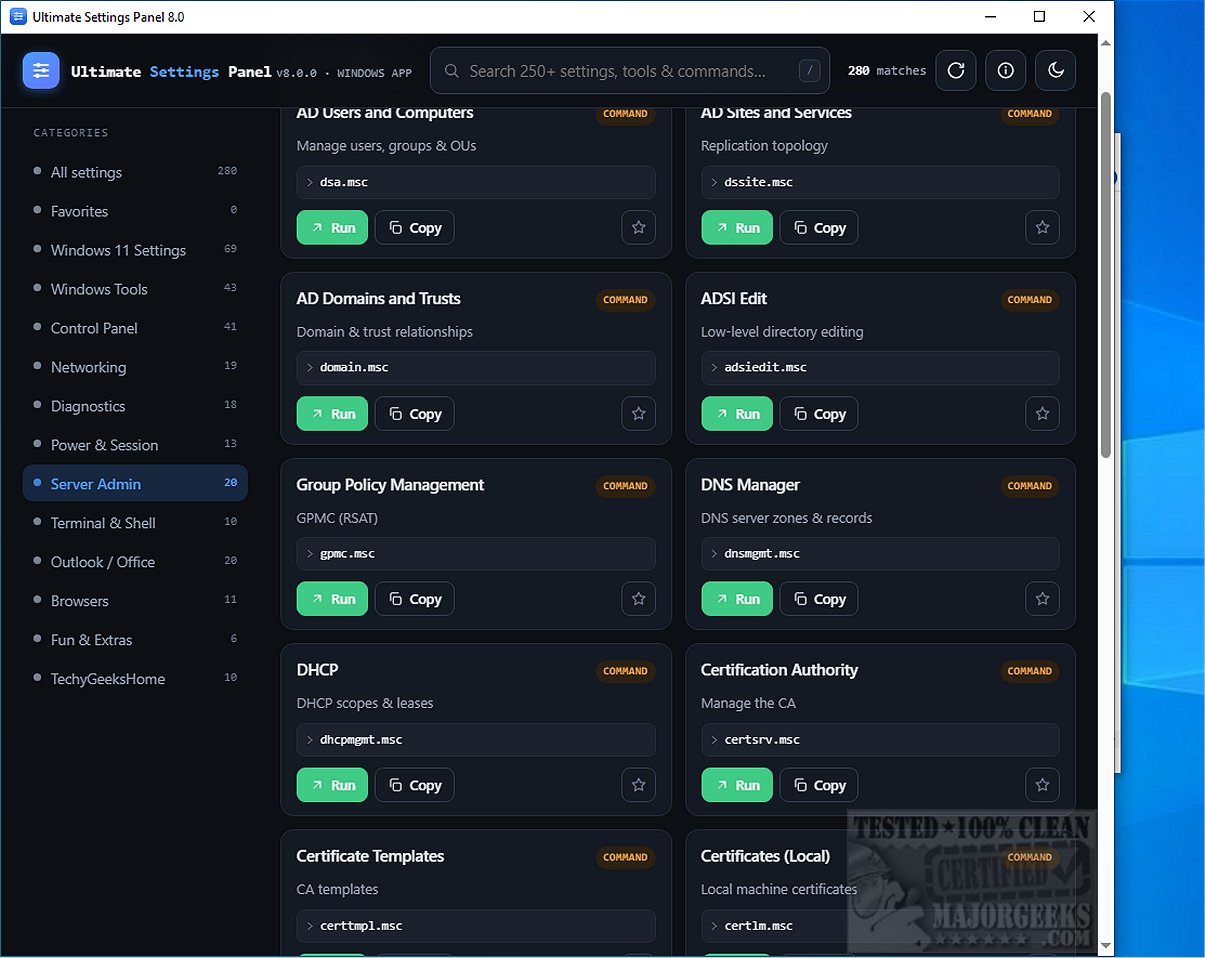Viewport: 1205px width, 958px height.
Task: Star the Group Policy Management card
Action: (638, 599)
